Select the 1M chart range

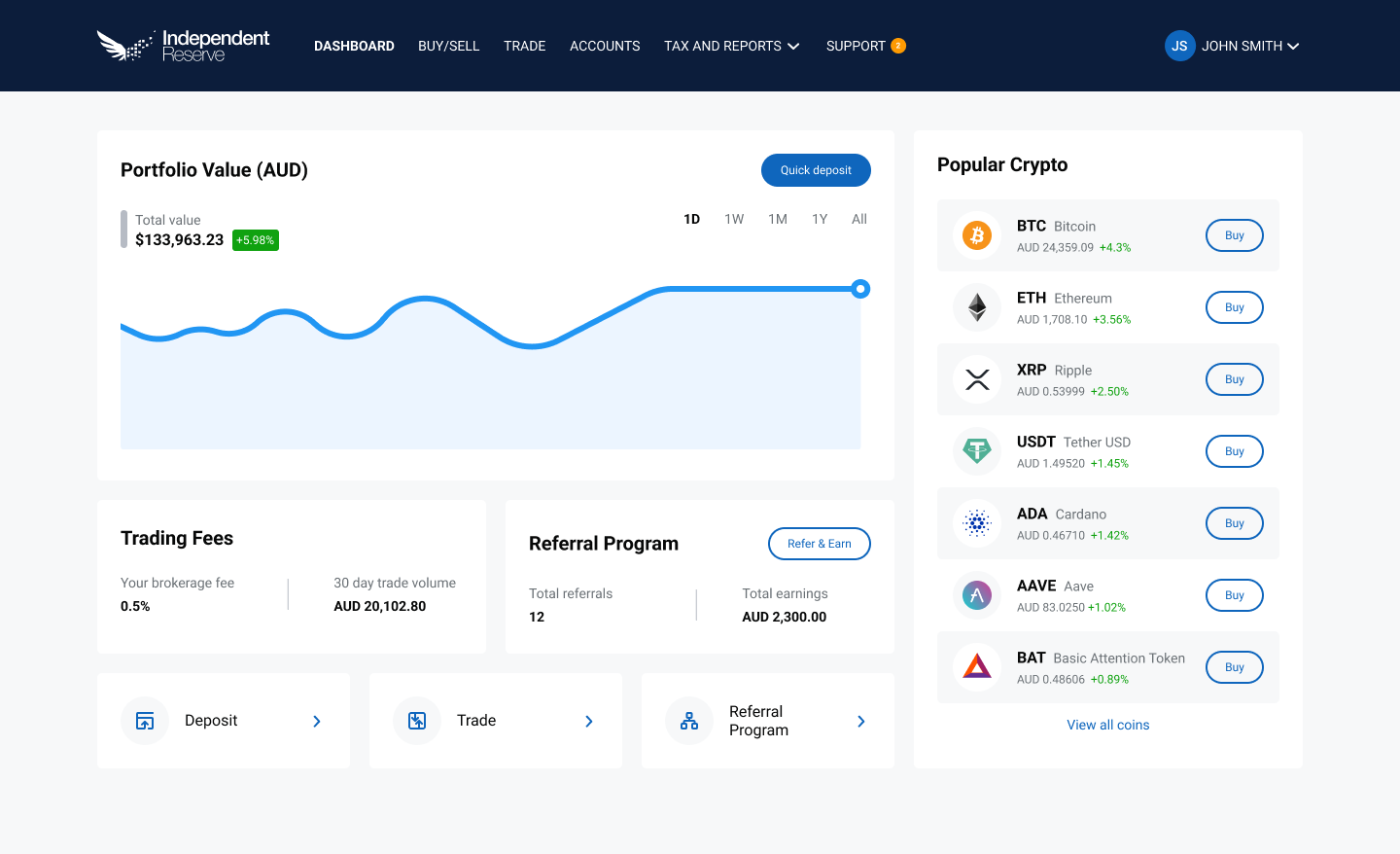[778, 219]
